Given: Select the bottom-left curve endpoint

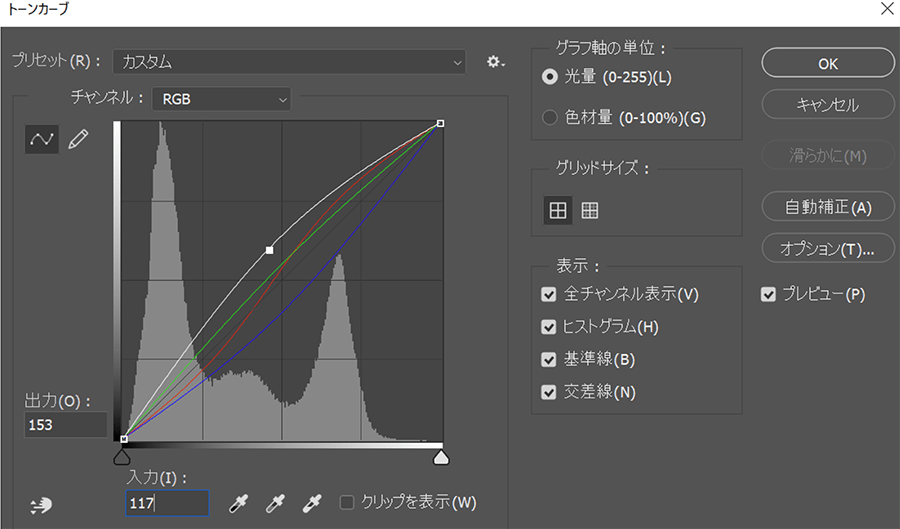Looking at the screenshot, I should click(124, 439).
